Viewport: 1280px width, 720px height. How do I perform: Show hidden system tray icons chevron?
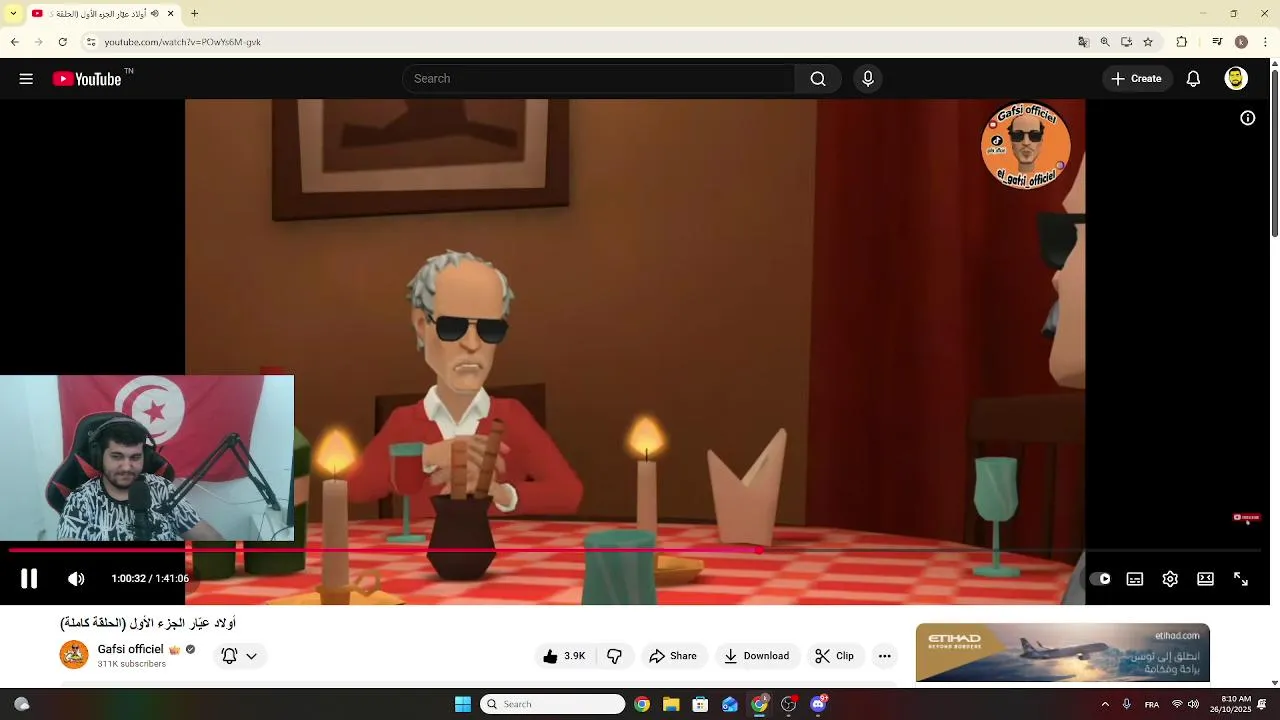1105,704
